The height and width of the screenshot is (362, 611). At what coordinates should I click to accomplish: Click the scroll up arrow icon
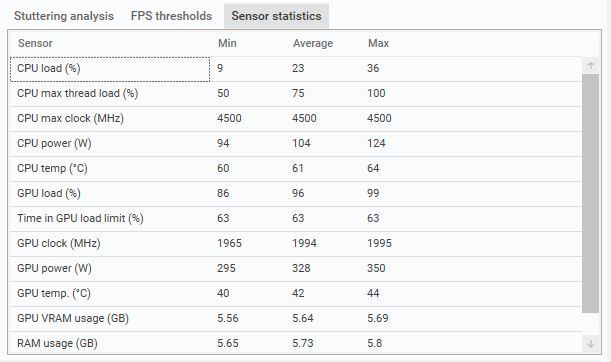pyautogui.click(x=590, y=66)
